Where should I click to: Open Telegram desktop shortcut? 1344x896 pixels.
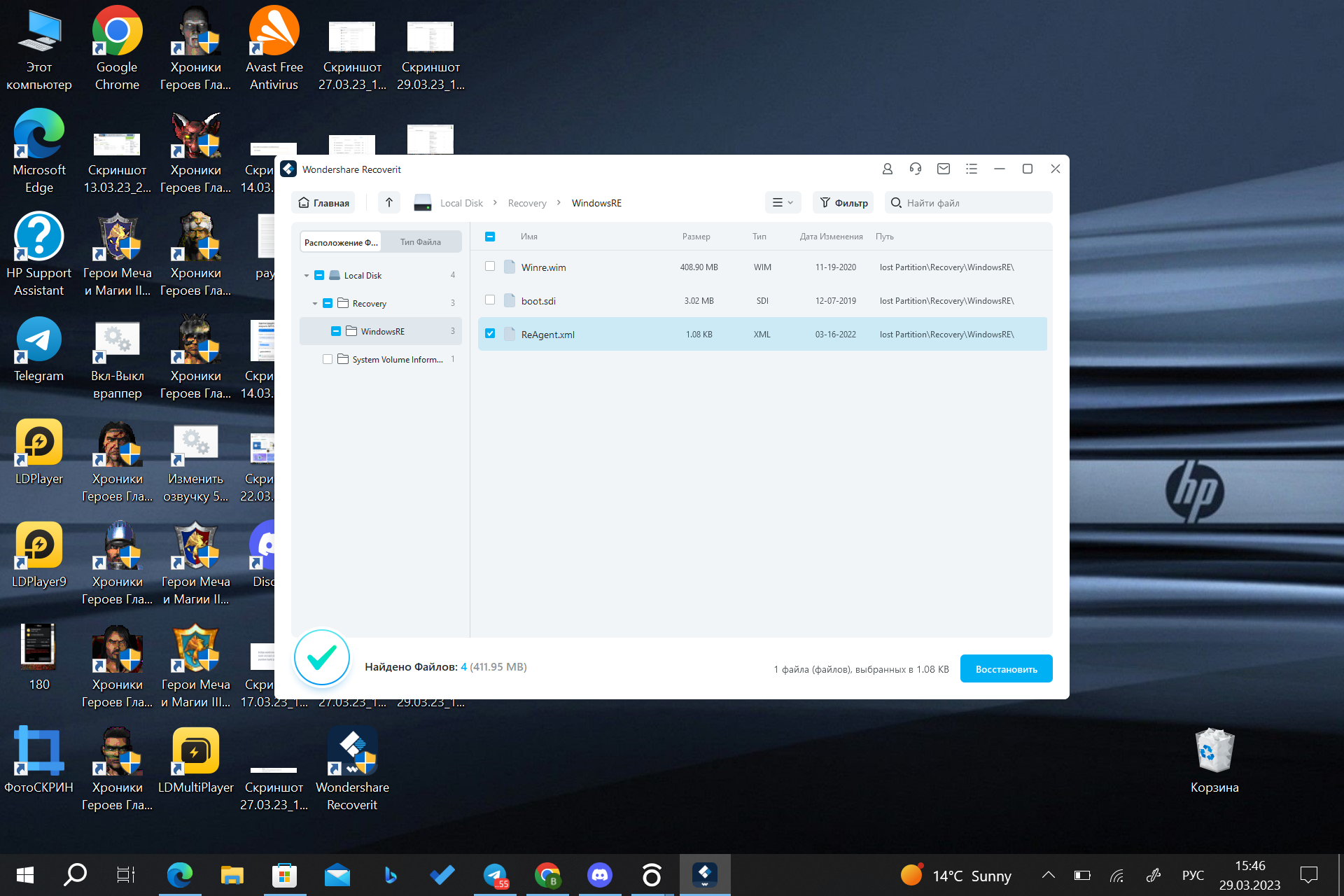point(39,350)
